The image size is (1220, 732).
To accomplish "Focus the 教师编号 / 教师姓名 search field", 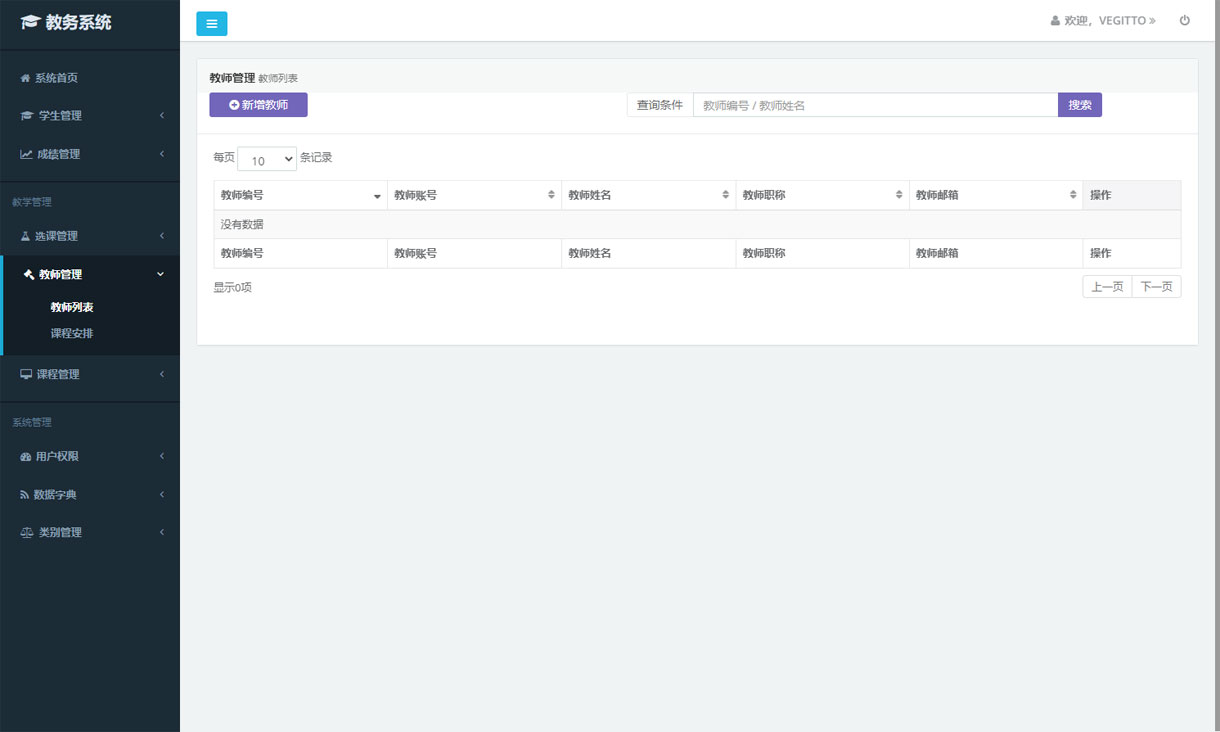I will coord(875,105).
